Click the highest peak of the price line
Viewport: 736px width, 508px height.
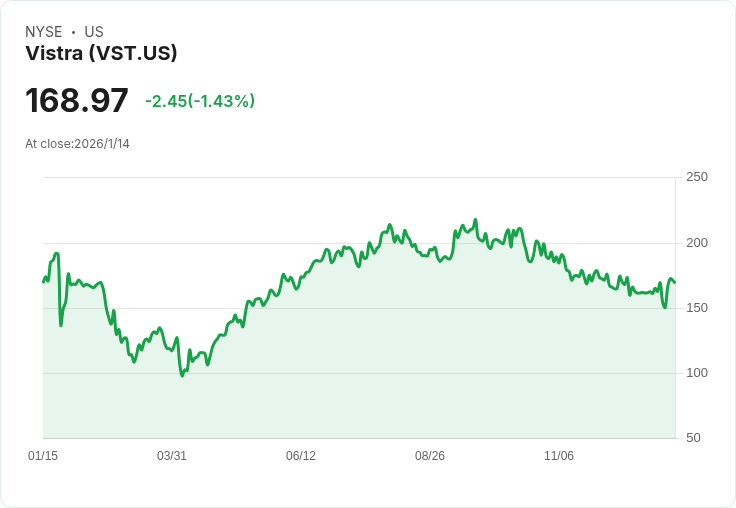point(475,220)
